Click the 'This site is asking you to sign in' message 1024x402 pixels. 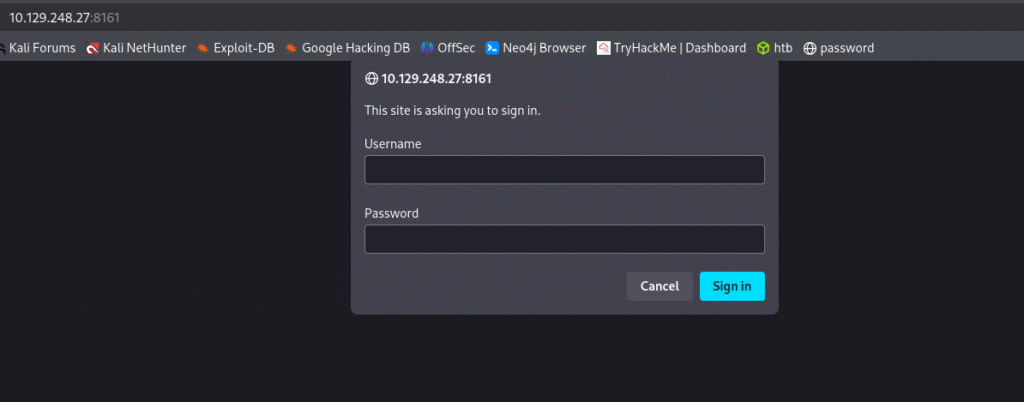click(453, 110)
